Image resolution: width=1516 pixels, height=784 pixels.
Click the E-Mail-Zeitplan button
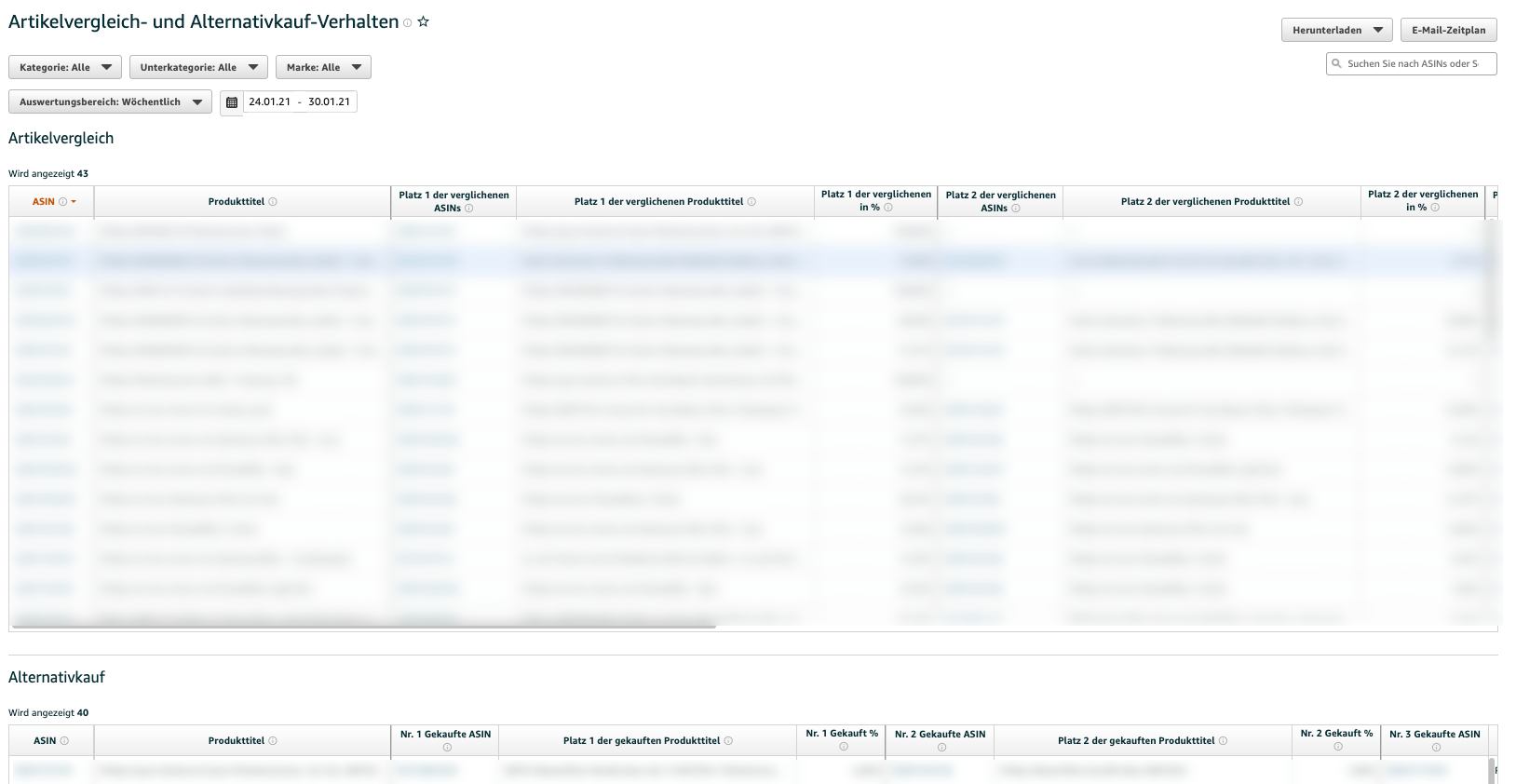(x=1448, y=30)
